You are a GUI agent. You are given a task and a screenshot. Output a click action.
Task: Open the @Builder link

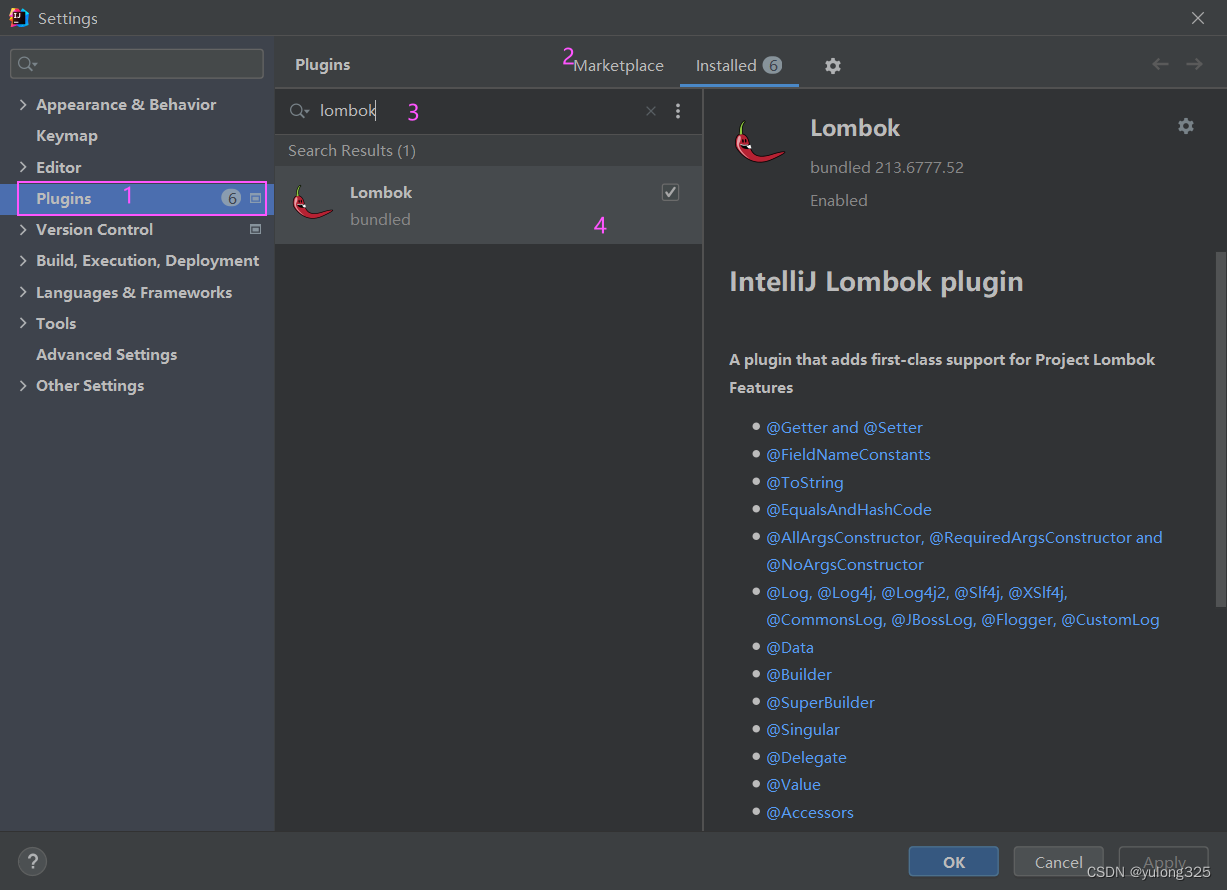click(799, 674)
